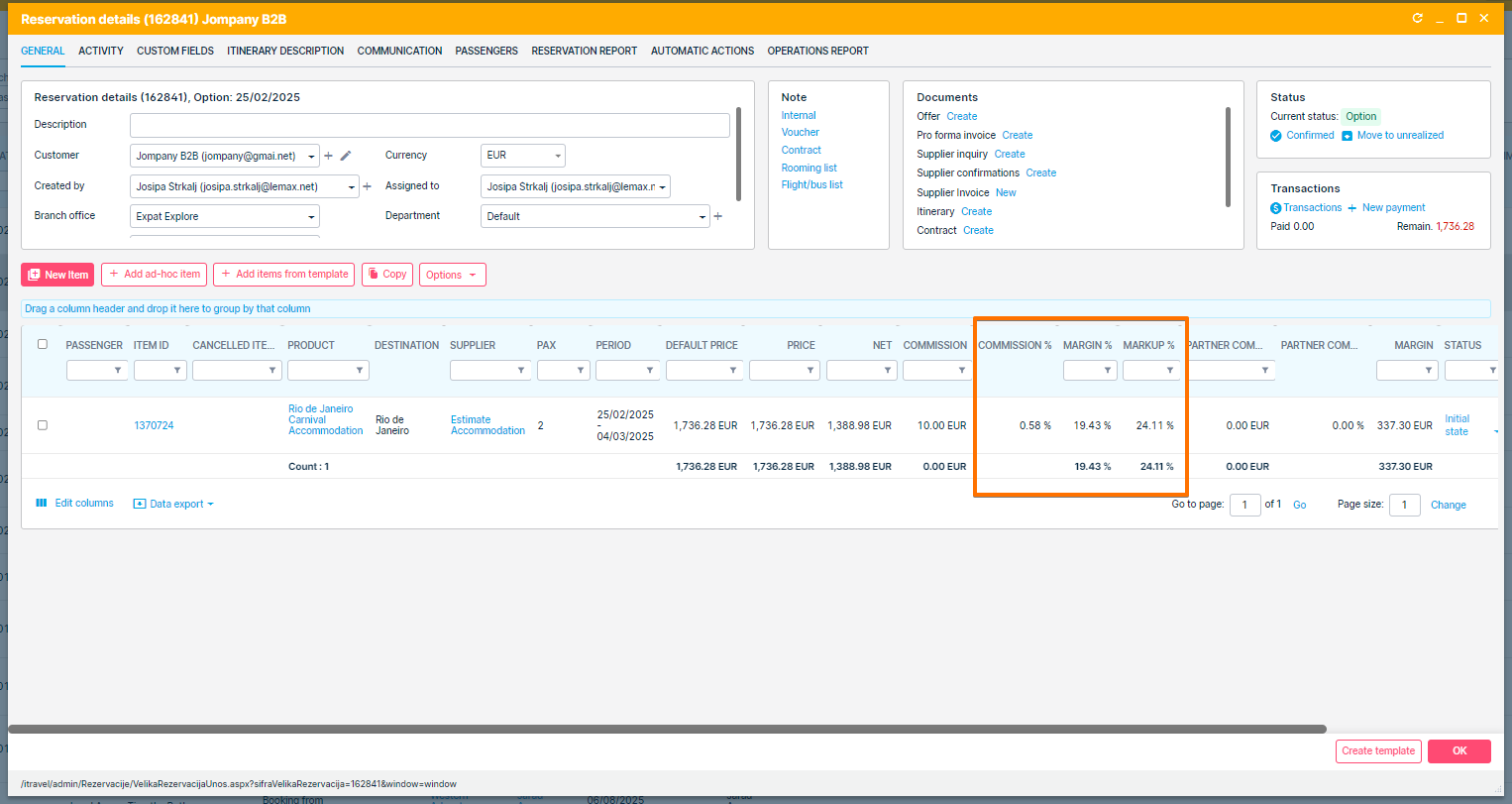The width and height of the screenshot is (1512, 804).
Task: Open the Options dropdown menu
Action: [x=452, y=275]
